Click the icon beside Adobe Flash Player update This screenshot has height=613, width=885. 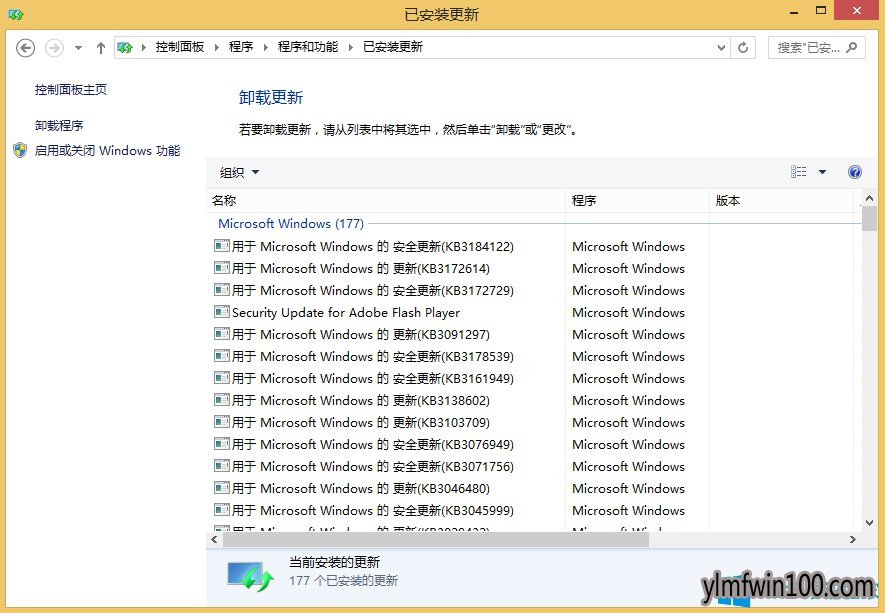222,312
